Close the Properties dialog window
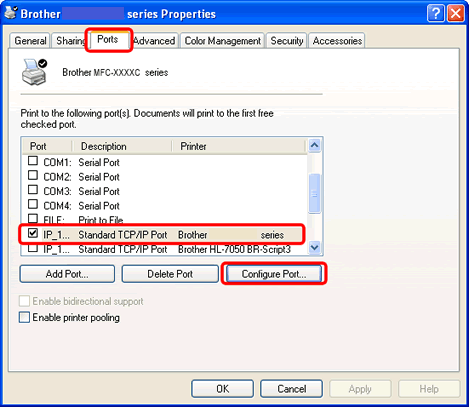The height and width of the screenshot is (407, 469). [x=455, y=14]
